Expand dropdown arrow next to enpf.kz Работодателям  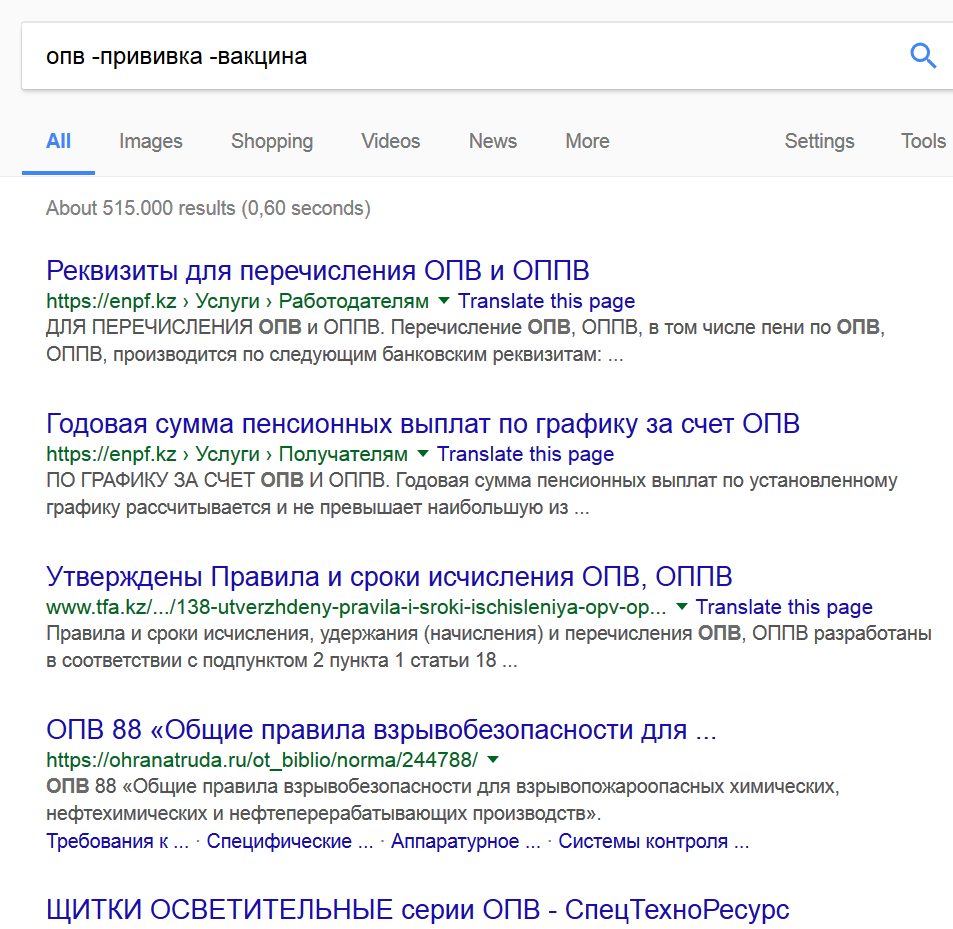click(x=443, y=301)
